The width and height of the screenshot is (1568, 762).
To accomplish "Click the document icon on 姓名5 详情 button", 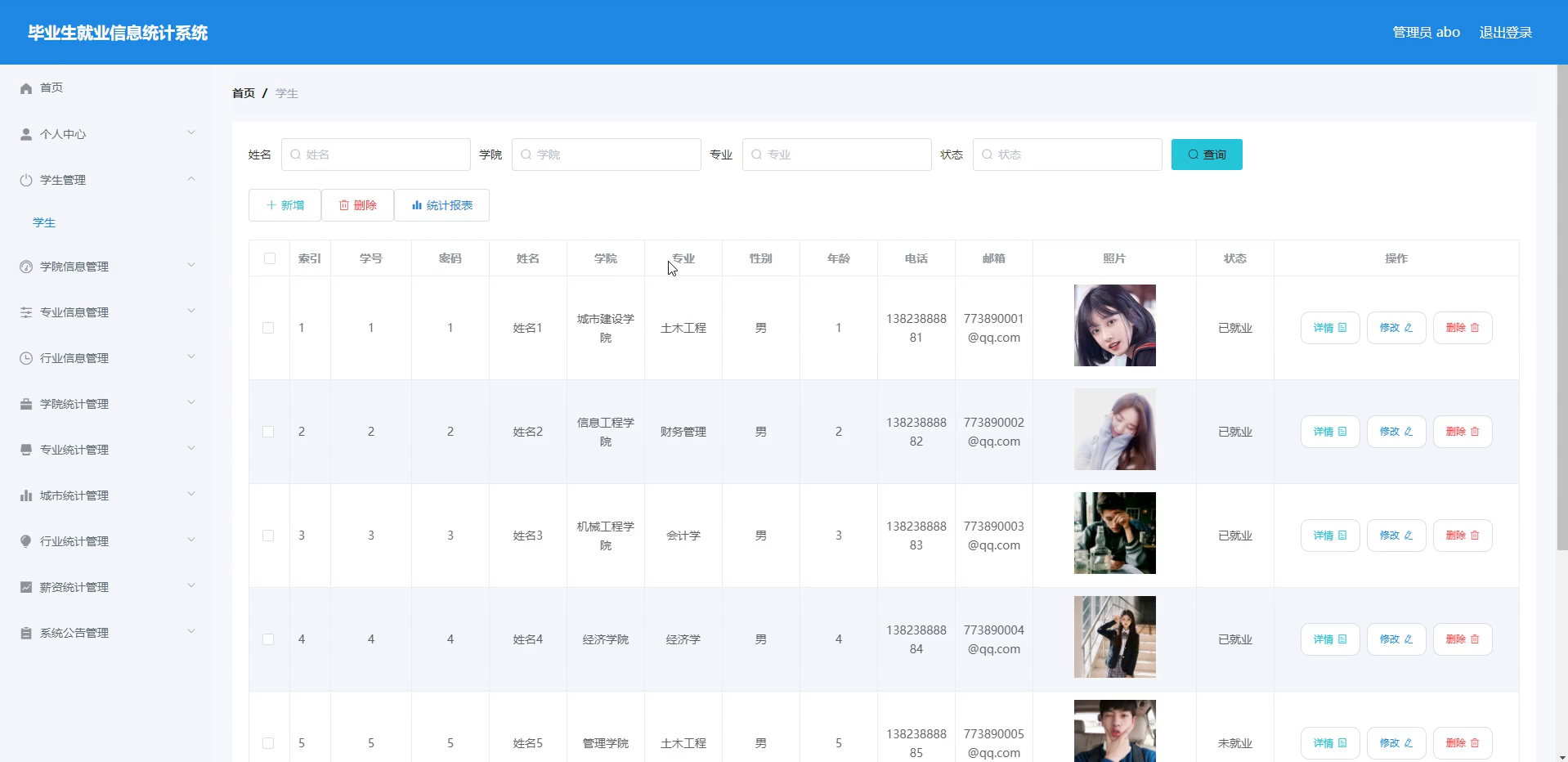I will pyautogui.click(x=1342, y=743).
